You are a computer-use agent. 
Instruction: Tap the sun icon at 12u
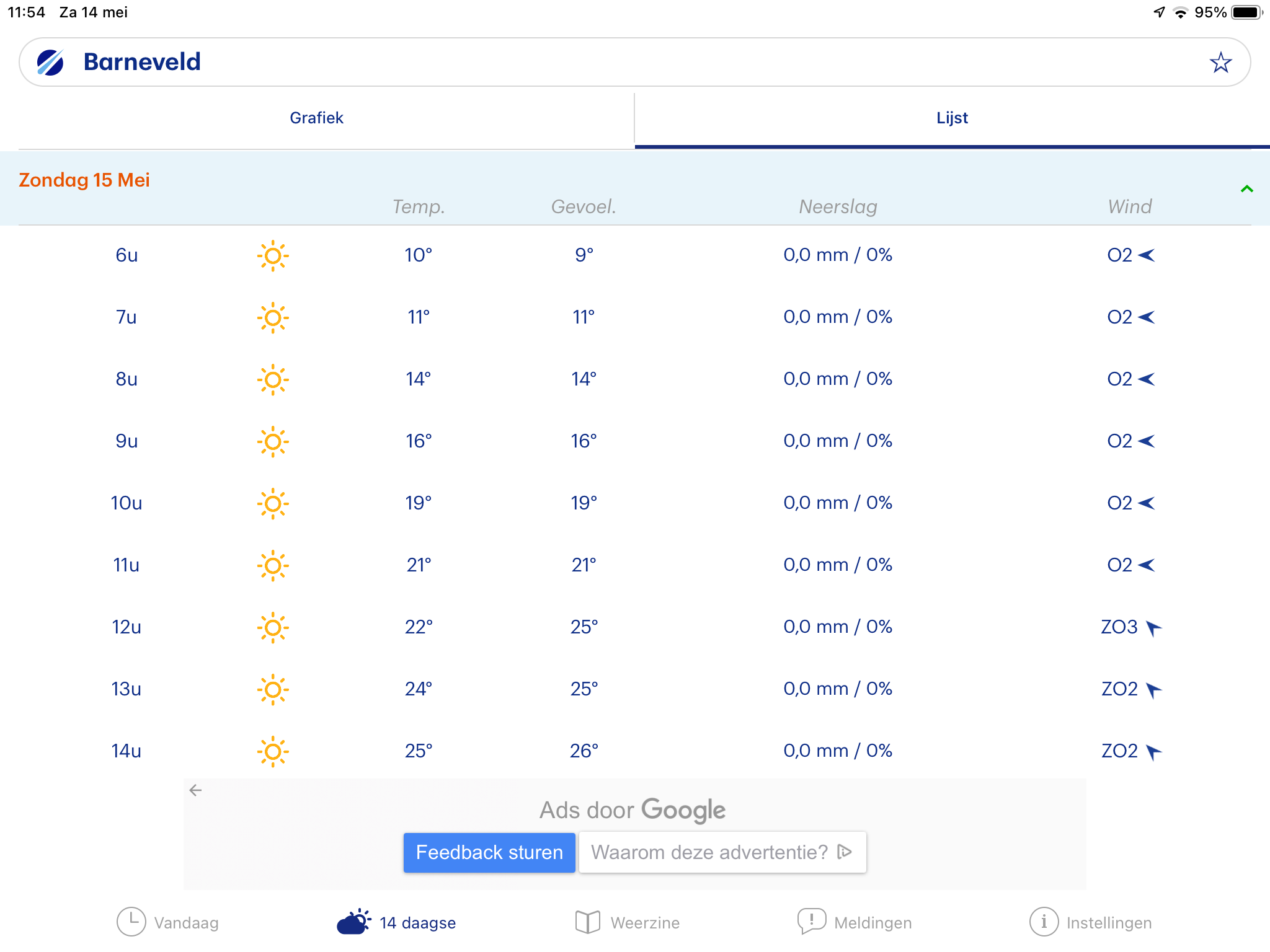point(273,627)
